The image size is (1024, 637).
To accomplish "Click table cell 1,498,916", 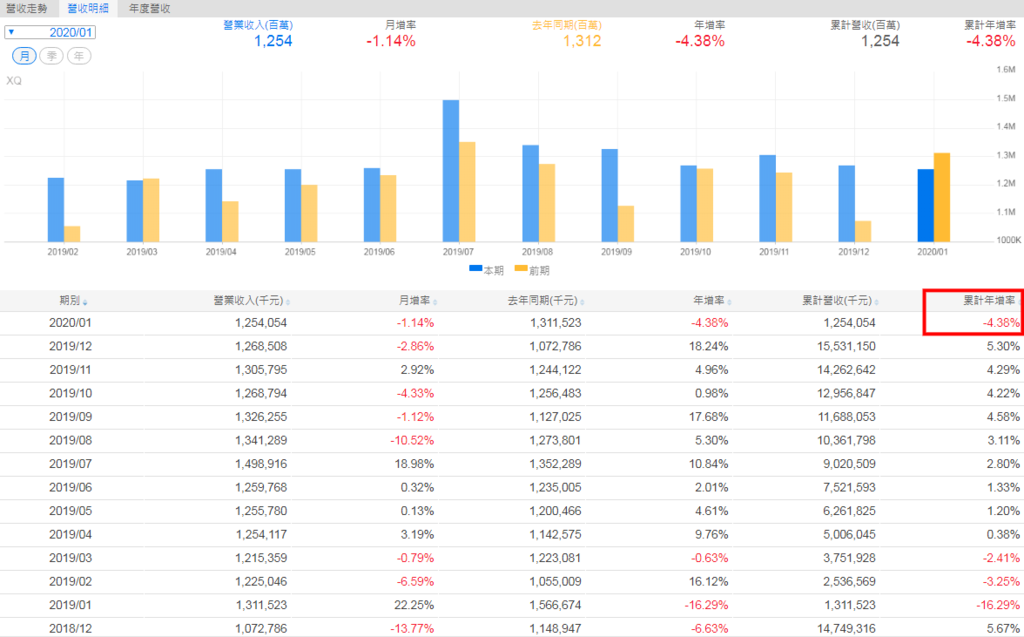I will click(x=261, y=464).
